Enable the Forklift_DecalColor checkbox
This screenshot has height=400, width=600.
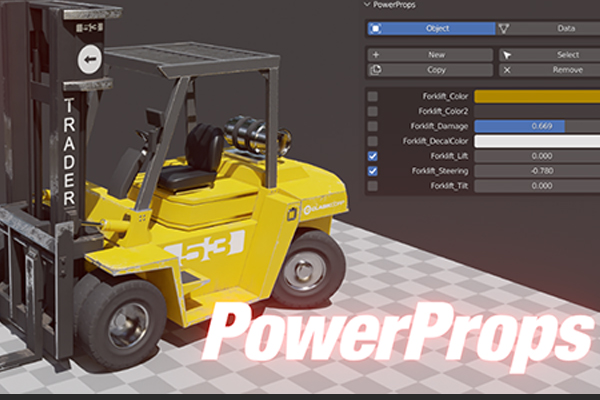tap(373, 141)
